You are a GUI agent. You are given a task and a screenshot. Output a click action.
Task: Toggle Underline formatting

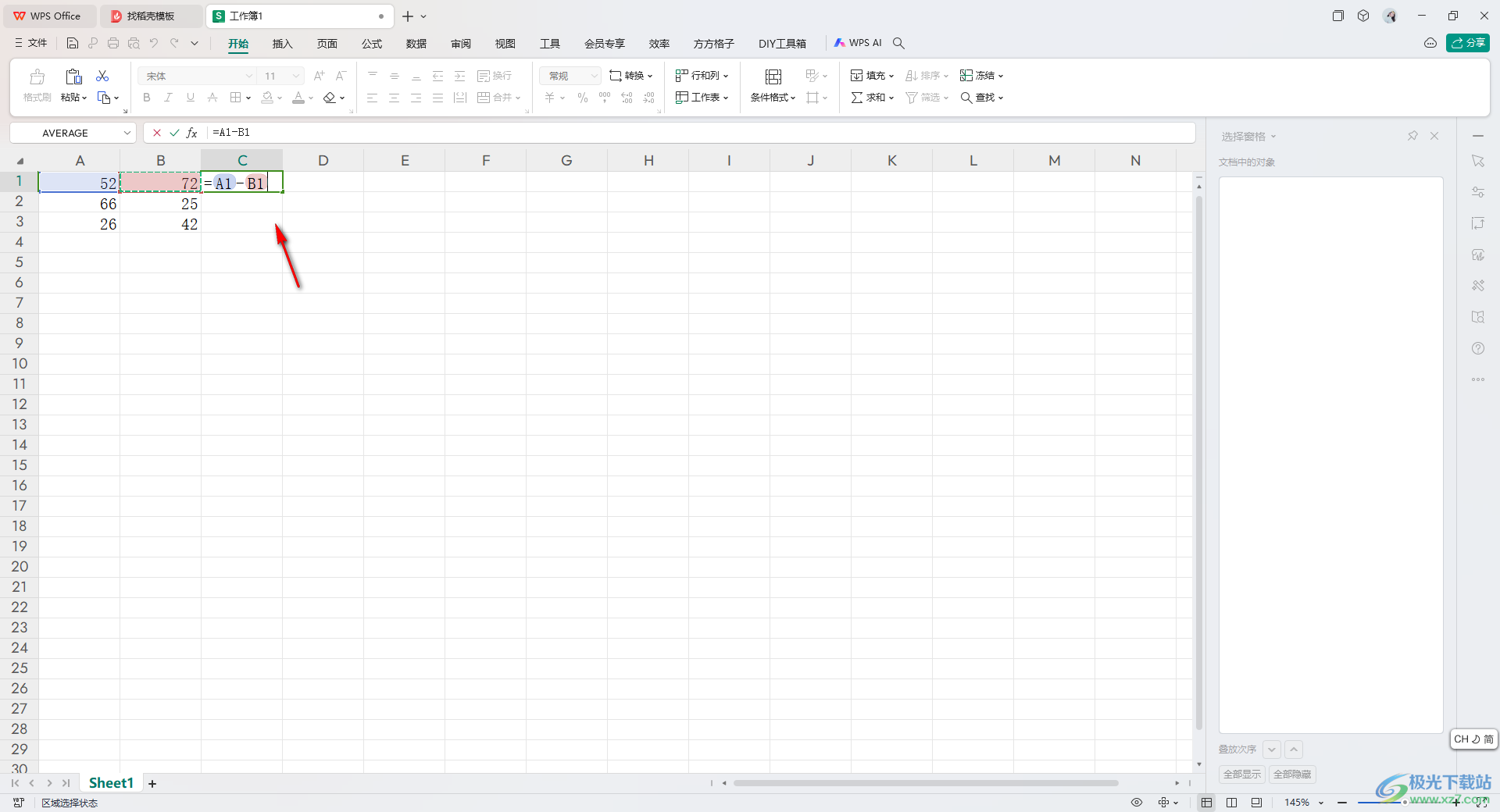tap(190, 98)
